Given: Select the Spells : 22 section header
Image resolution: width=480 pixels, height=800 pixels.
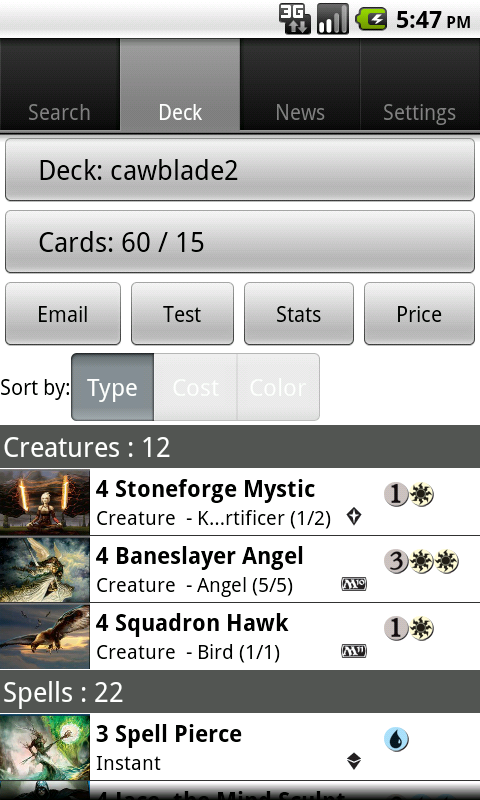Looking at the screenshot, I should pos(240,692).
